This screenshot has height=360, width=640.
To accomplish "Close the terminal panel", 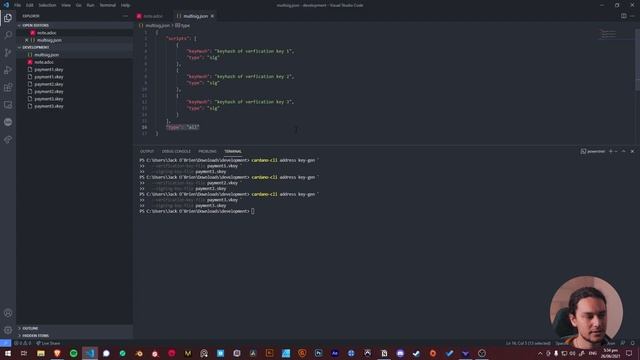I will pyautogui.click(x=632, y=151).
